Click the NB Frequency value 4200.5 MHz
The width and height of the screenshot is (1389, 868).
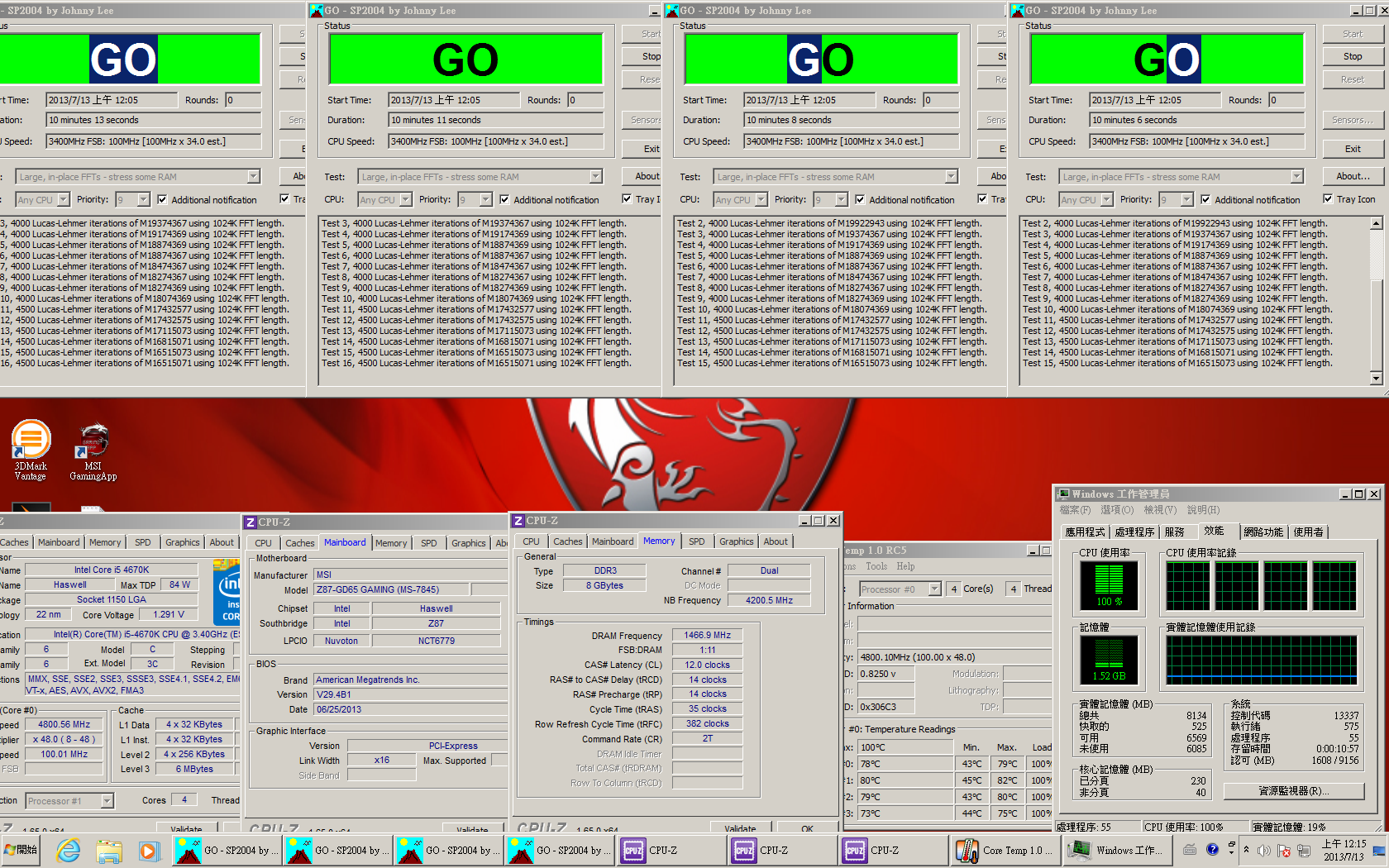point(769,600)
